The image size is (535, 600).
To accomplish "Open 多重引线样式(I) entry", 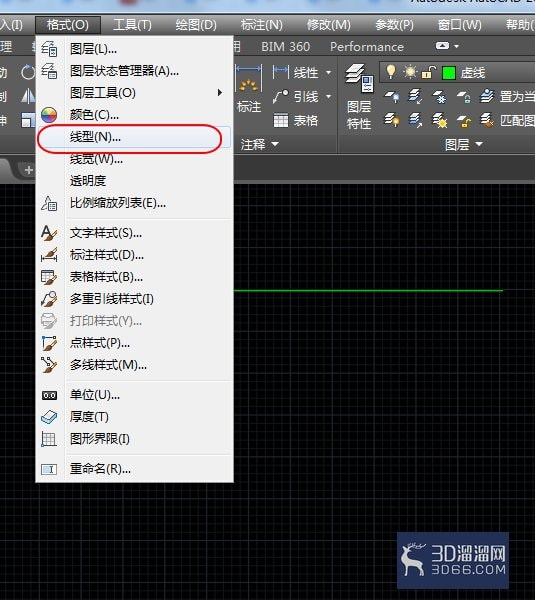I will (134, 299).
